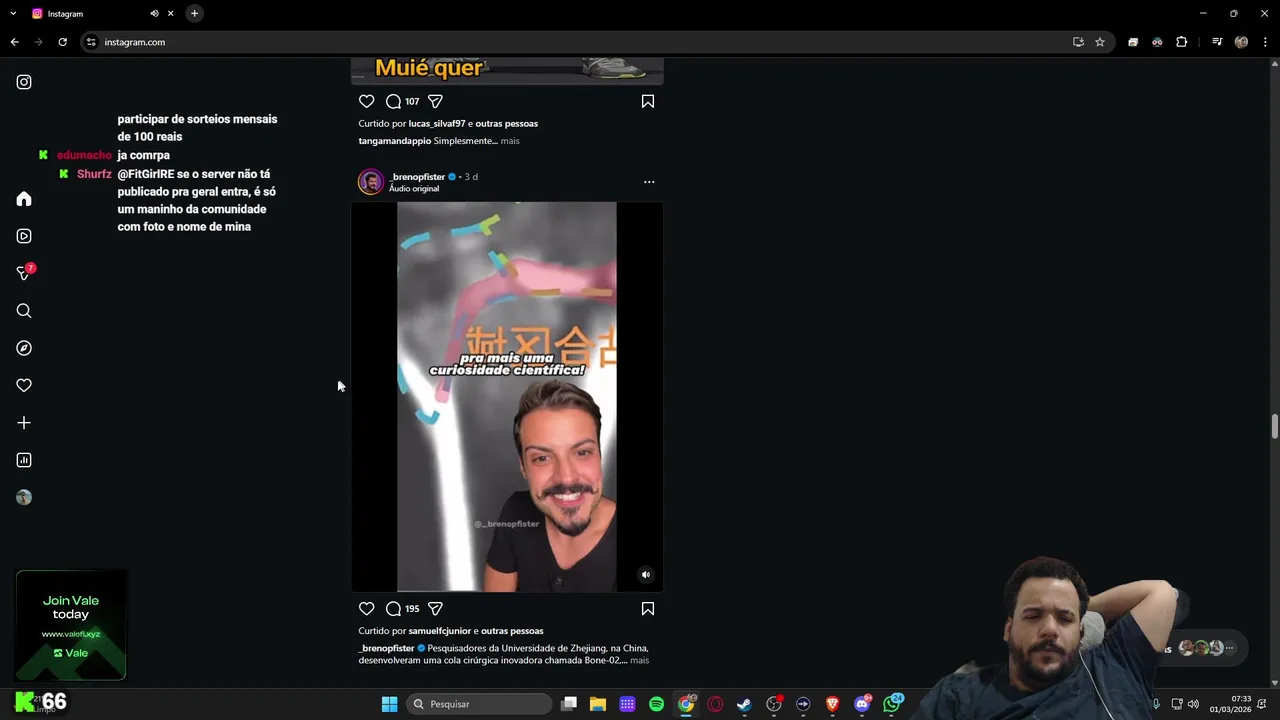Click _brenopfister username in the caption

(386, 648)
